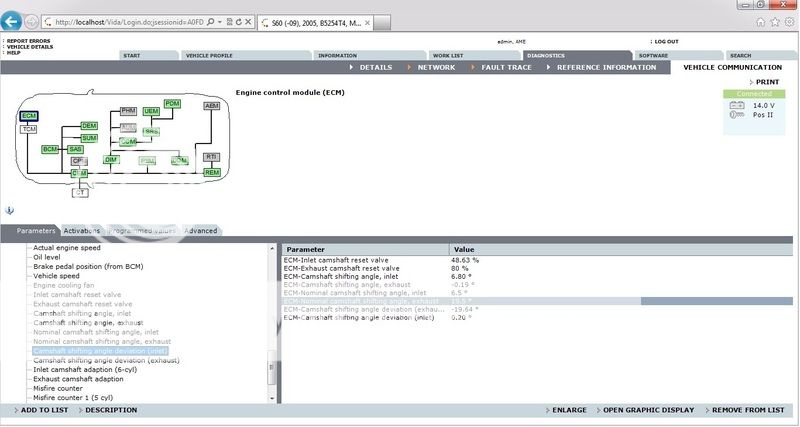Open the Vehicle Profile tab
Viewport: 800px width, 427px height.
click(209, 55)
